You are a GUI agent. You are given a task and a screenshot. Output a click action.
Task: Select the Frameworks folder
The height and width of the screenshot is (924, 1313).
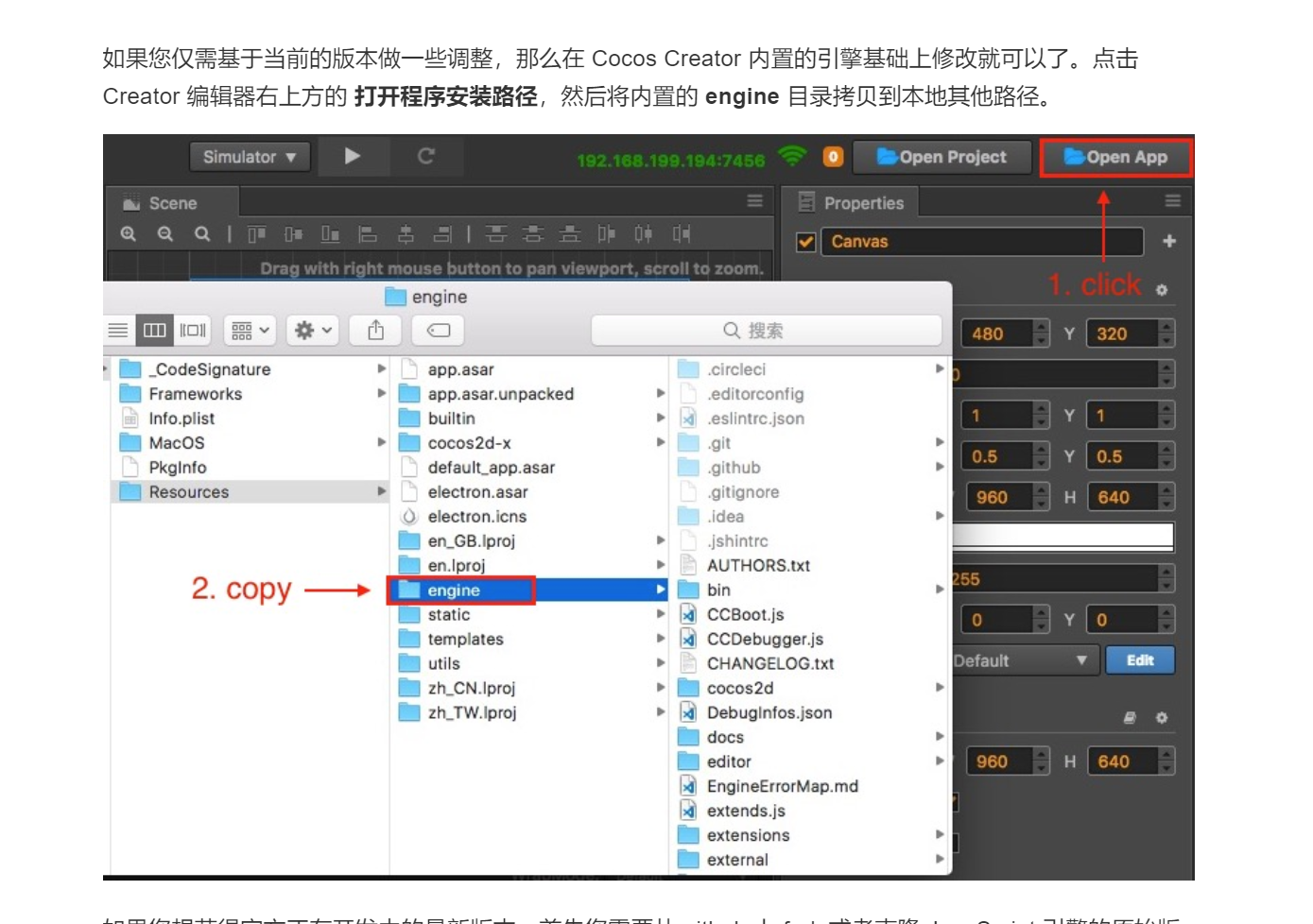coord(250,394)
